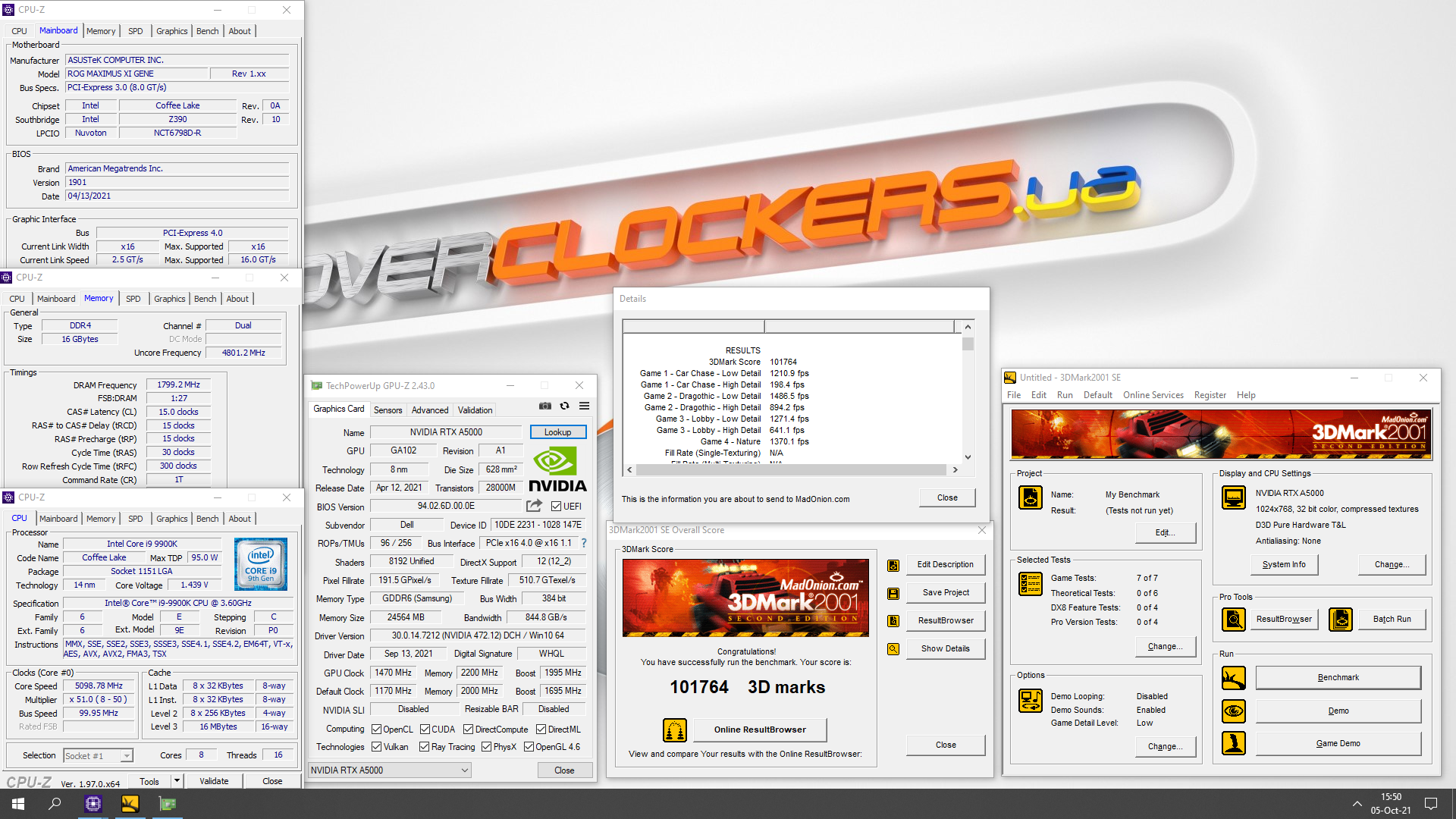Screen dimensions: 1456x819
Task: Click the Online ResultBrowser button
Action: tap(760, 730)
